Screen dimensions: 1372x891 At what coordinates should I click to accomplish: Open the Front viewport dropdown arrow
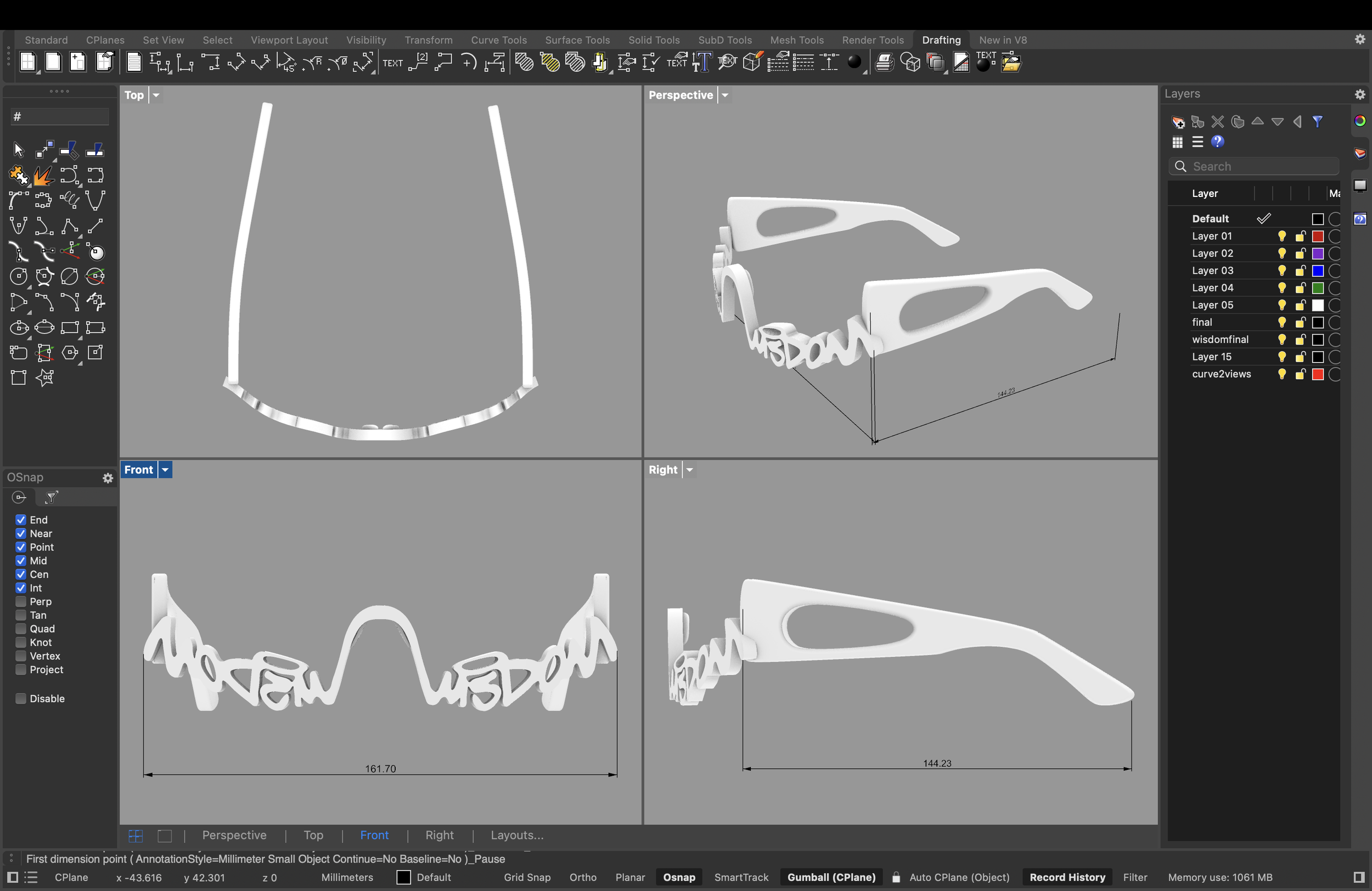pyautogui.click(x=165, y=470)
